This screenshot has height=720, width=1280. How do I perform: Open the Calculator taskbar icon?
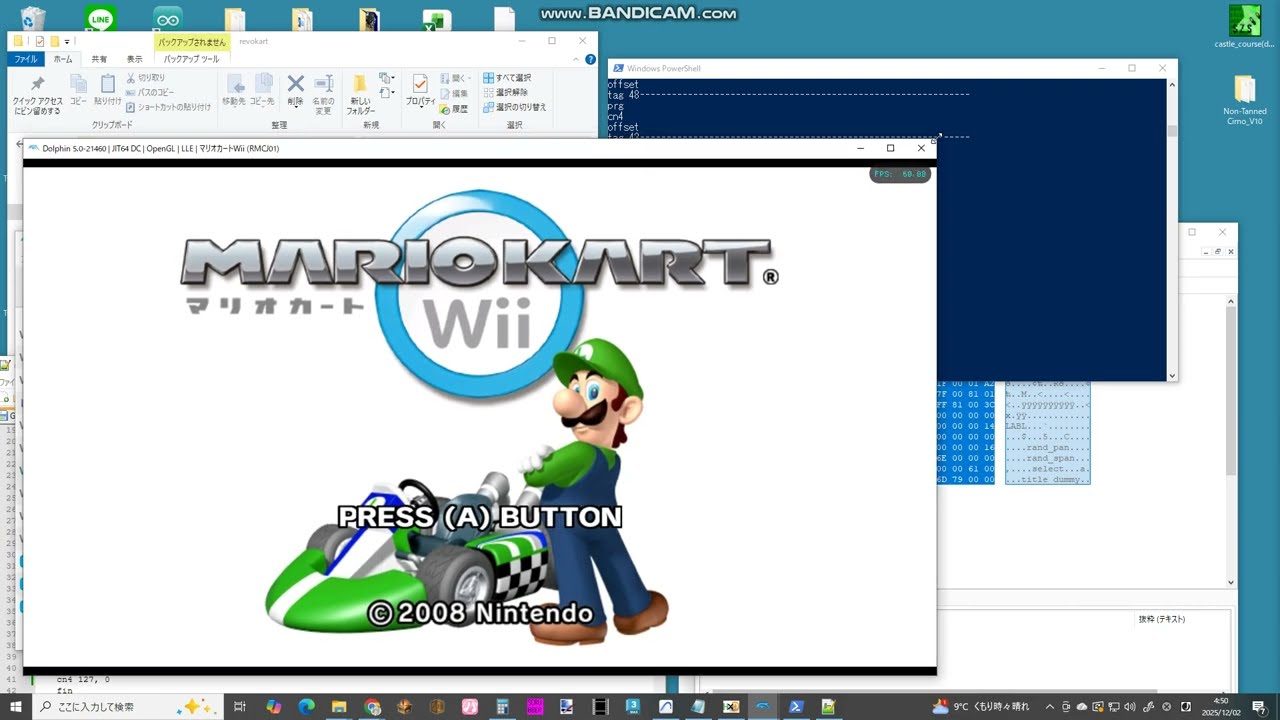[x=502, y=707]
